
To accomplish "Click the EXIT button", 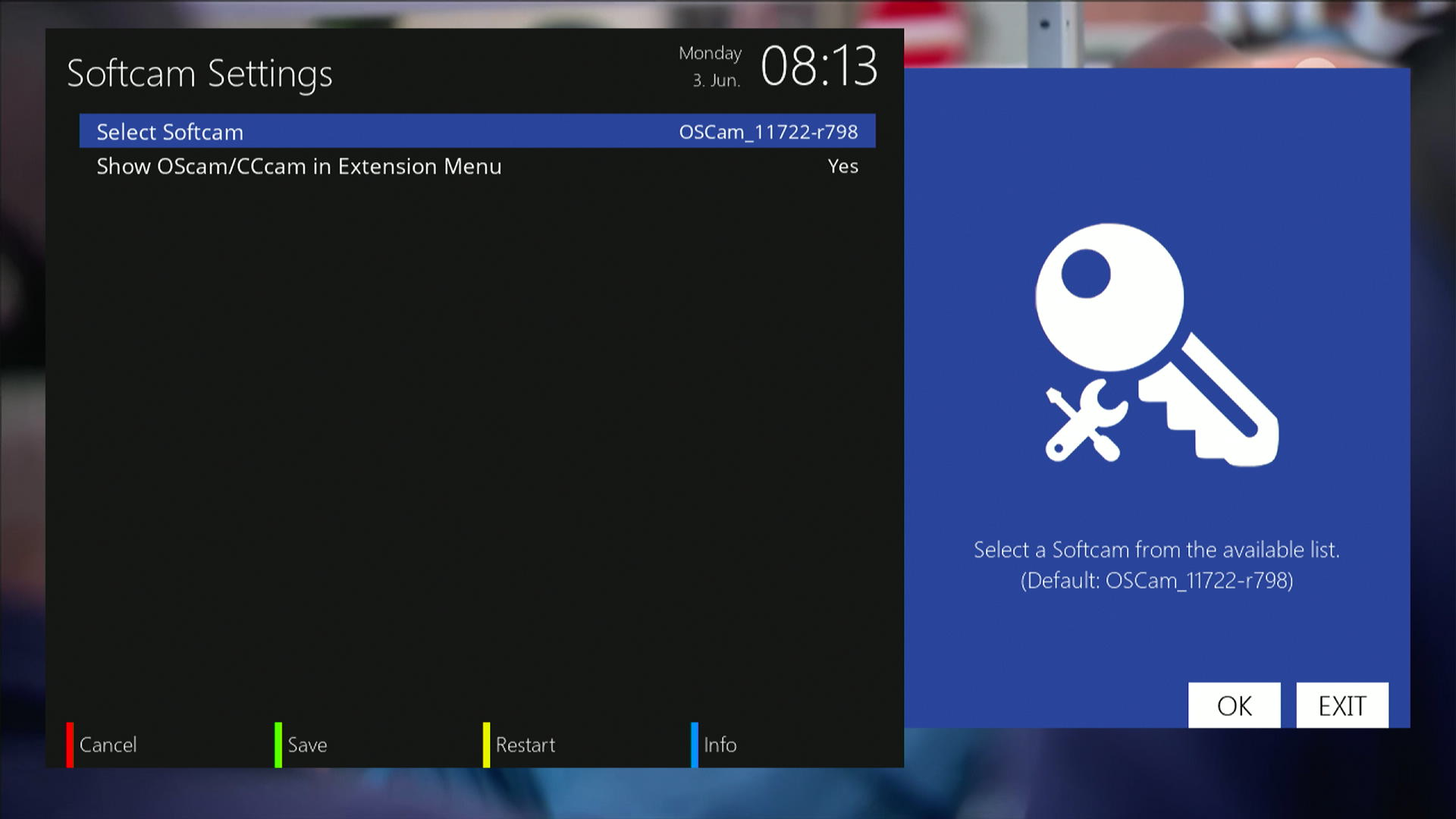I will 1341,706.
